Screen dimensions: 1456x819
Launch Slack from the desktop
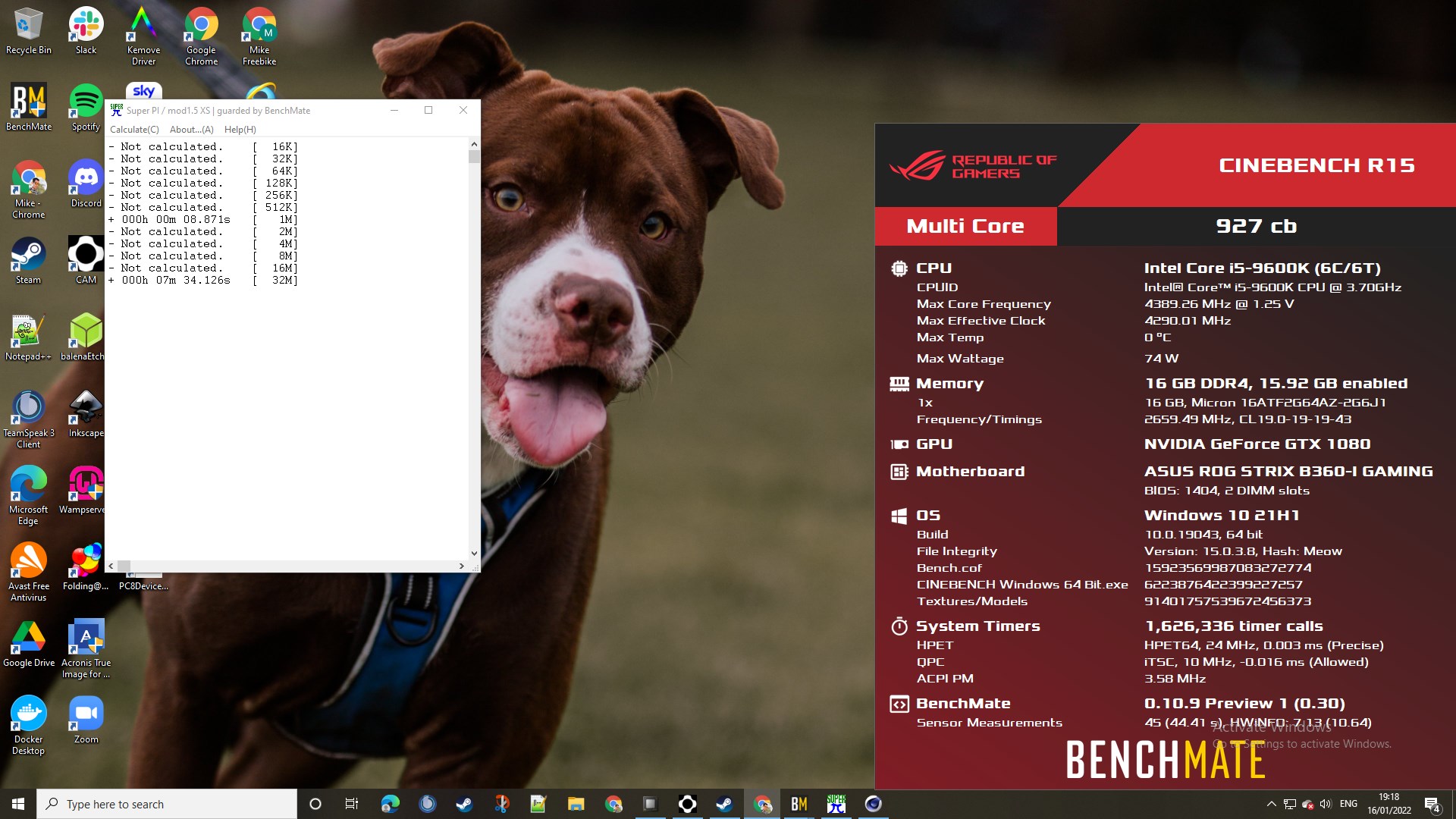[86, 30]
